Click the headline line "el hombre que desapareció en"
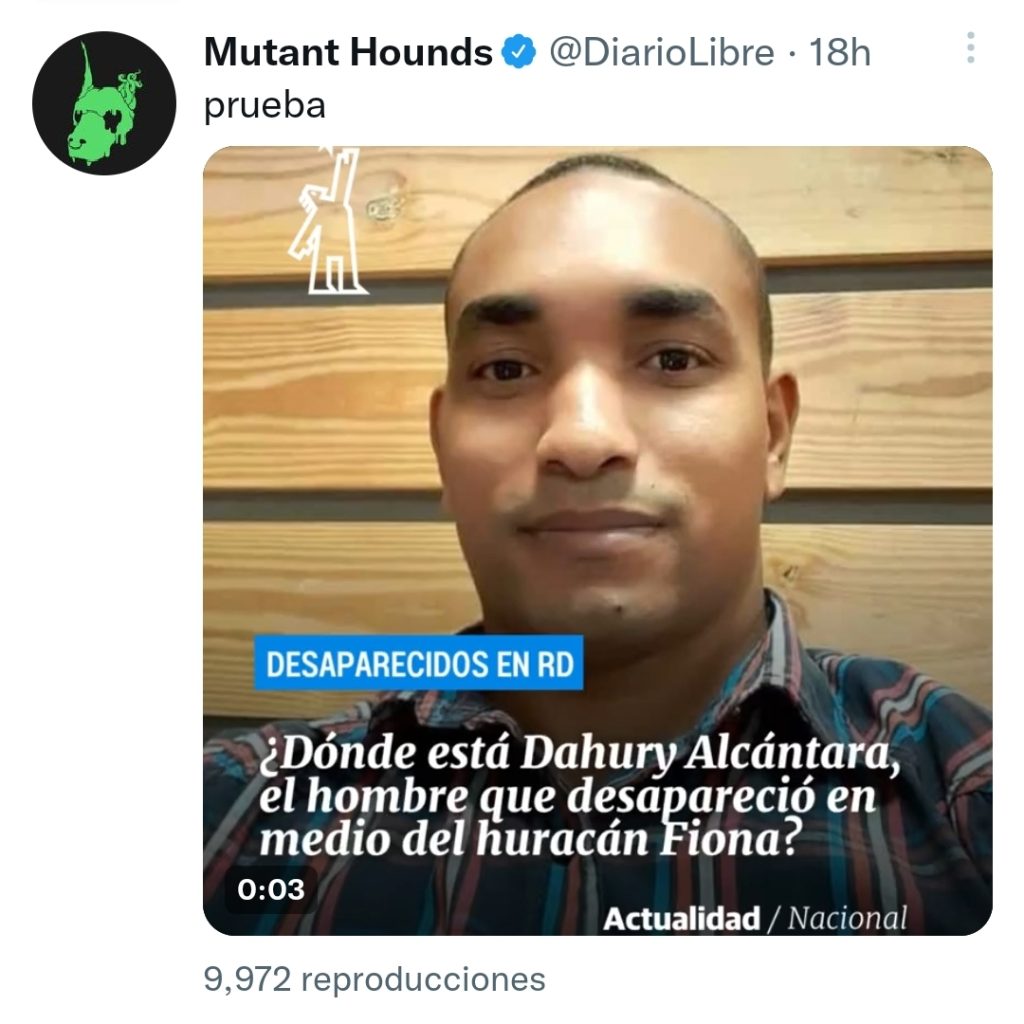Screen dimensions: 1024x1024 coord(567,797)
